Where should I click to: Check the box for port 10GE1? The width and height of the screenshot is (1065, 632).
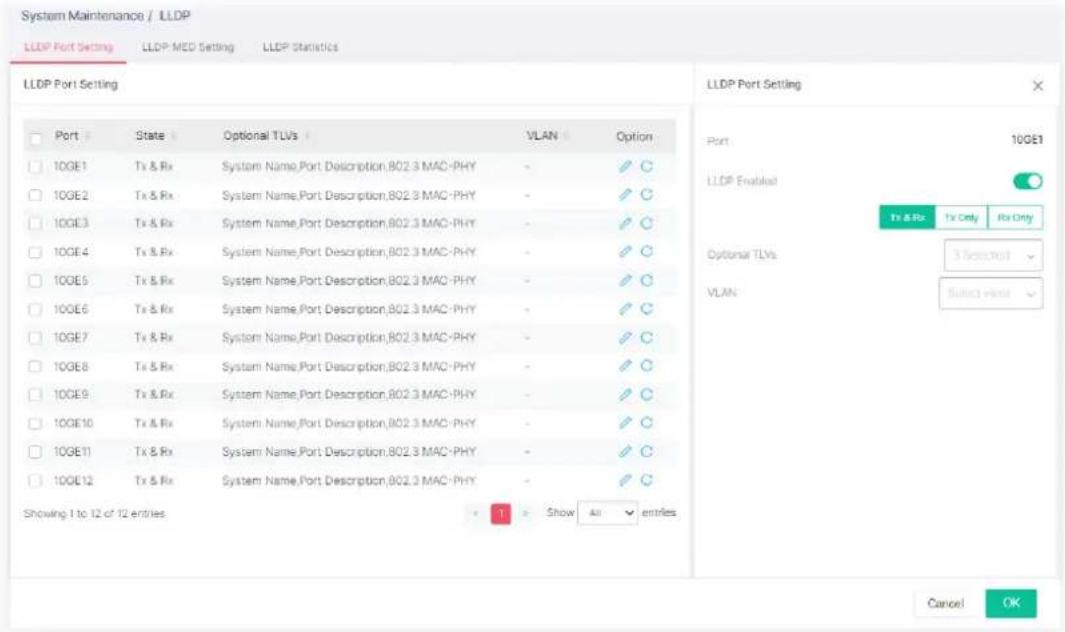pyautogui.click(x=35, y=166)
